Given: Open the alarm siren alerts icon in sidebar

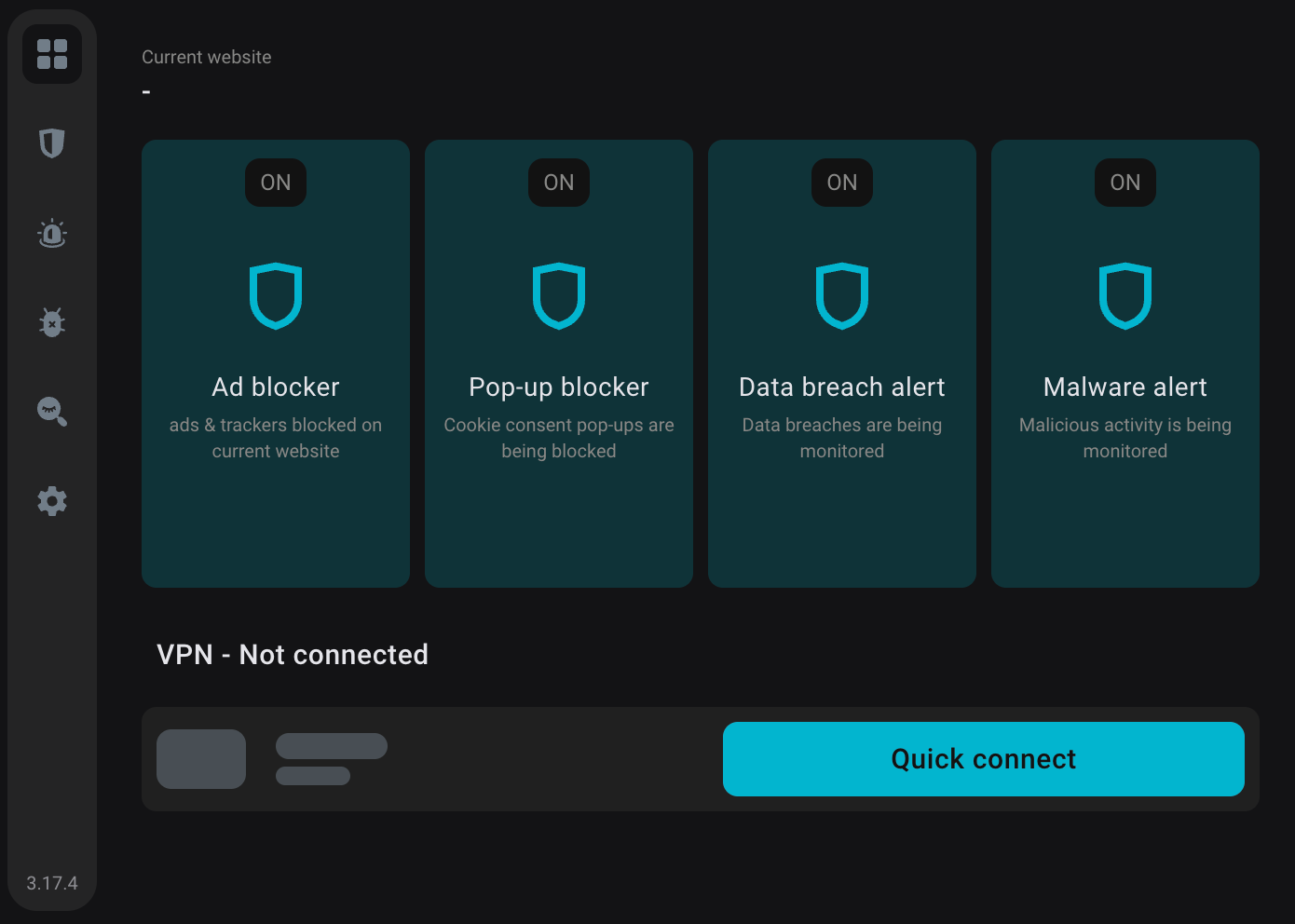Looking at the screenshot, I should pos(52,233).
